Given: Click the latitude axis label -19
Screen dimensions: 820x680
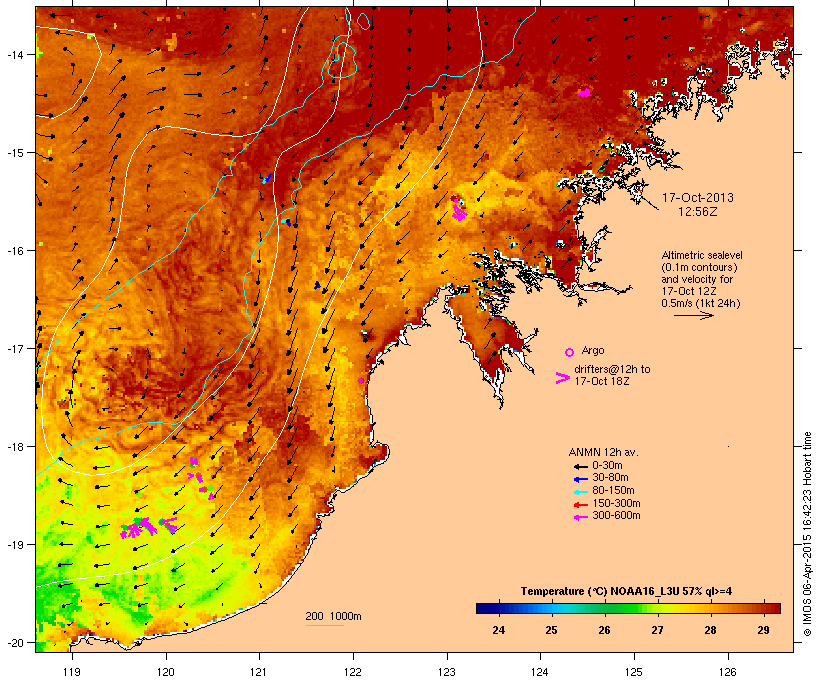Looking at the screenshot, I should (x=14, y=545).
